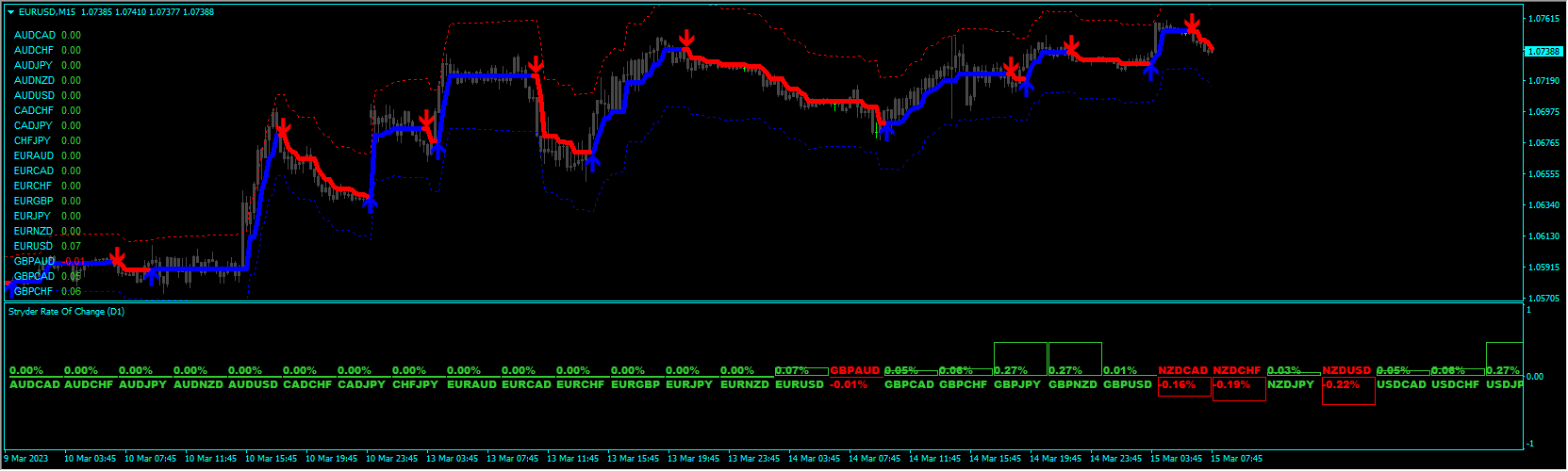Click the green GBPJPY 0.27% bar

(x=1020, y=358)
